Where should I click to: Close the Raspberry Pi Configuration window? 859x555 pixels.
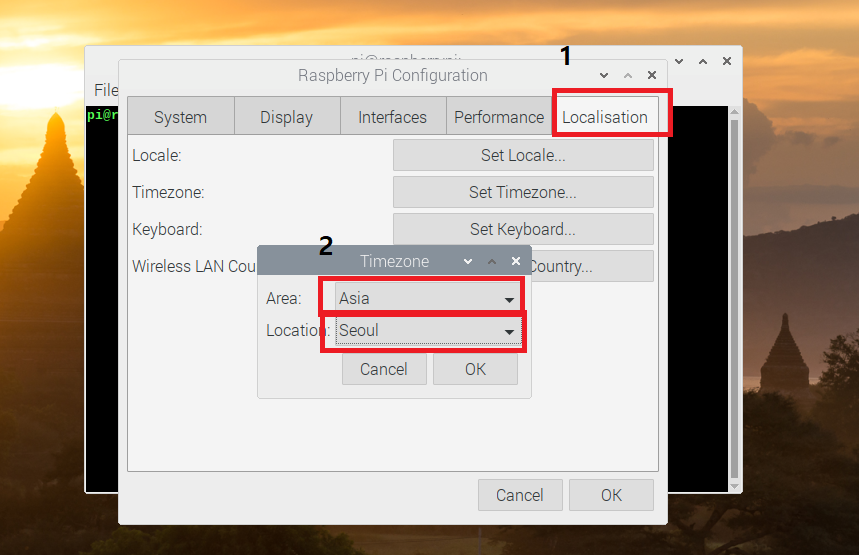coord(652,75)
